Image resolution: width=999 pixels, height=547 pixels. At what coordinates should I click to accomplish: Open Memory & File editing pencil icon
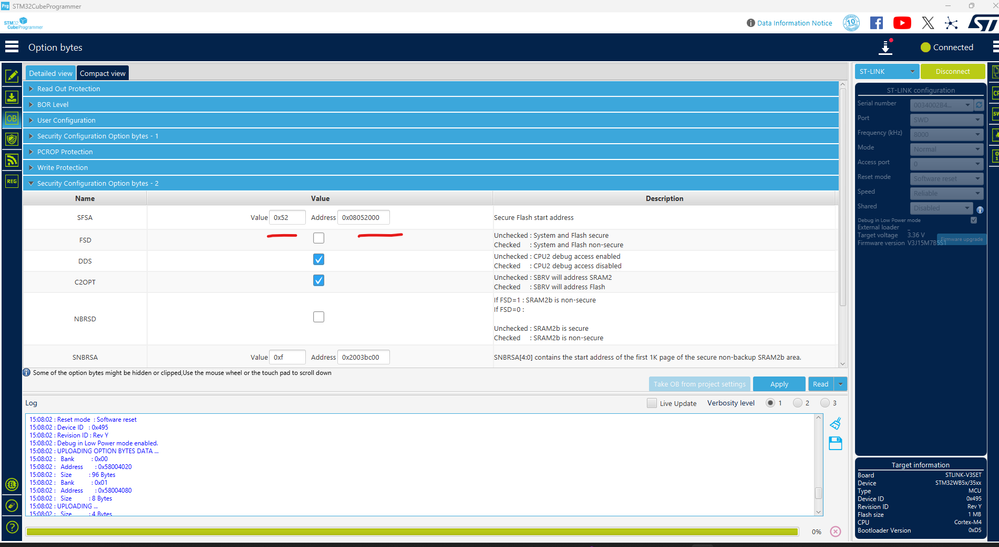pyautogui.click(x=11, y=76)
